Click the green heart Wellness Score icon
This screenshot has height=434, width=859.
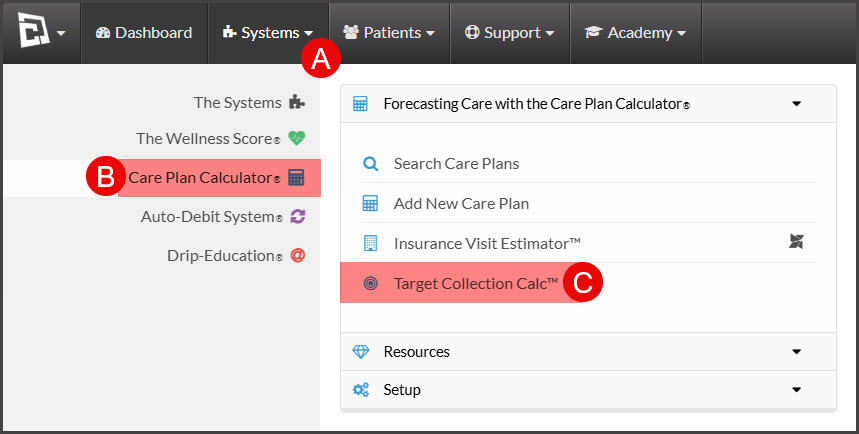(x=297, y=138)
